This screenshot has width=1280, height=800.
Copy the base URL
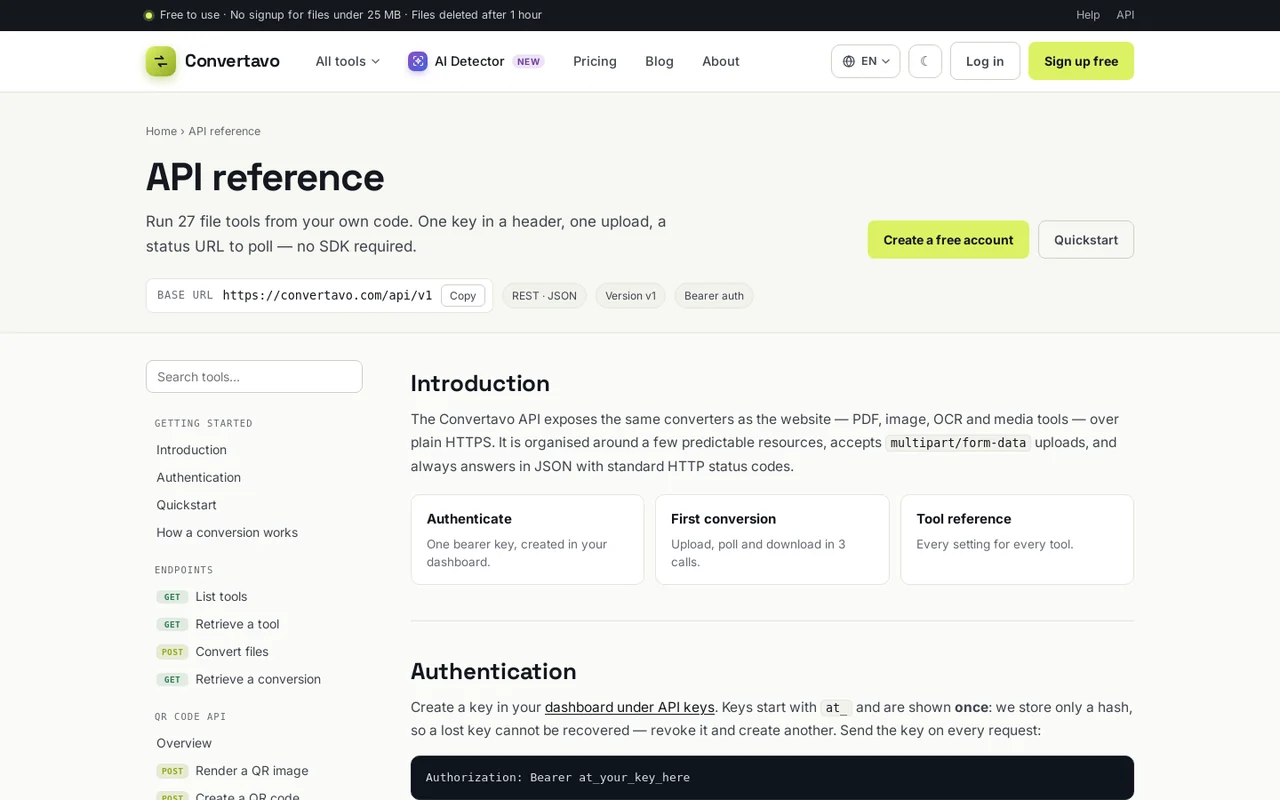[x=463, y=295]
